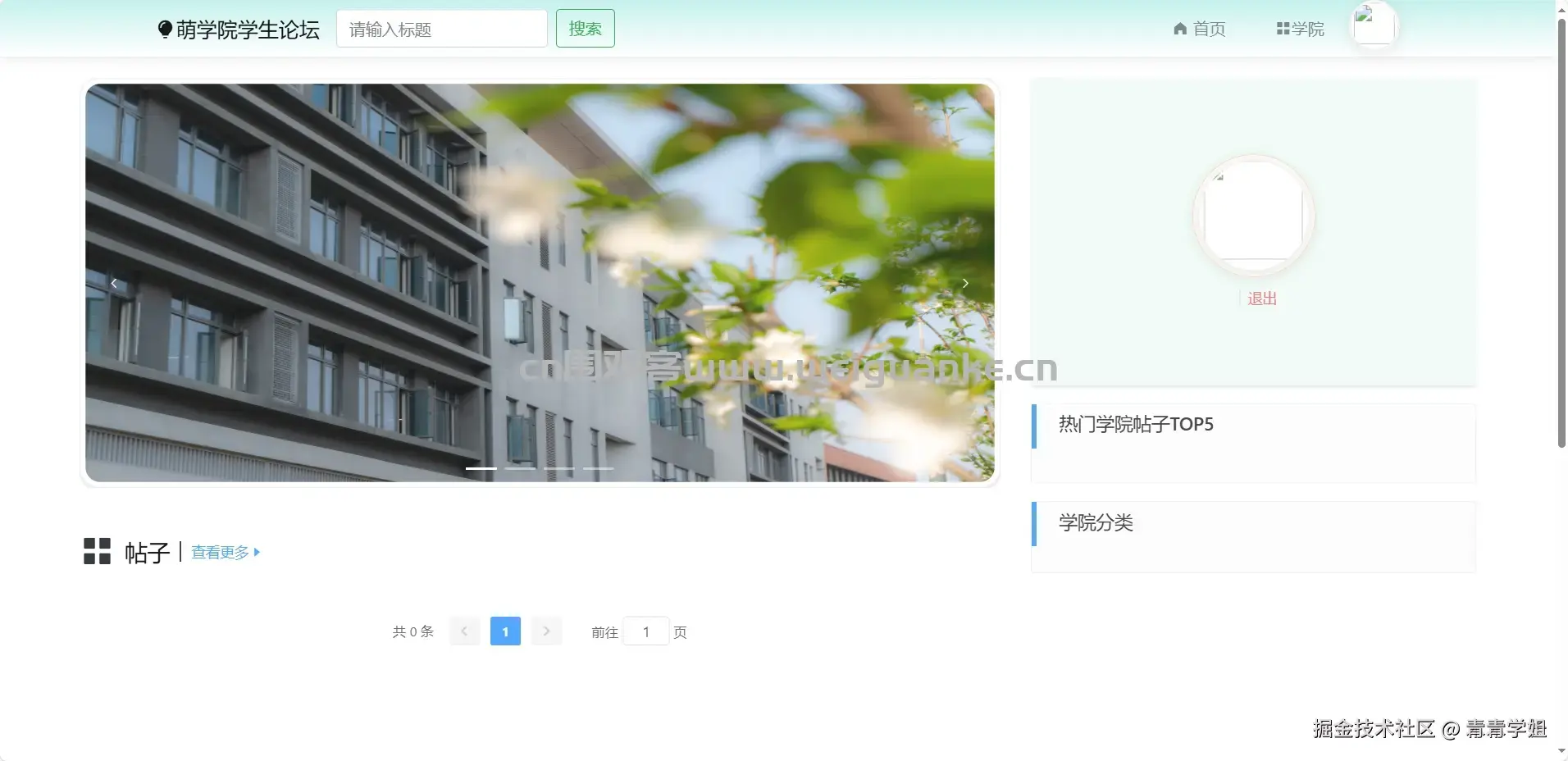
Task: Select second carousel indicator bar
Action: tap(520, 468)
